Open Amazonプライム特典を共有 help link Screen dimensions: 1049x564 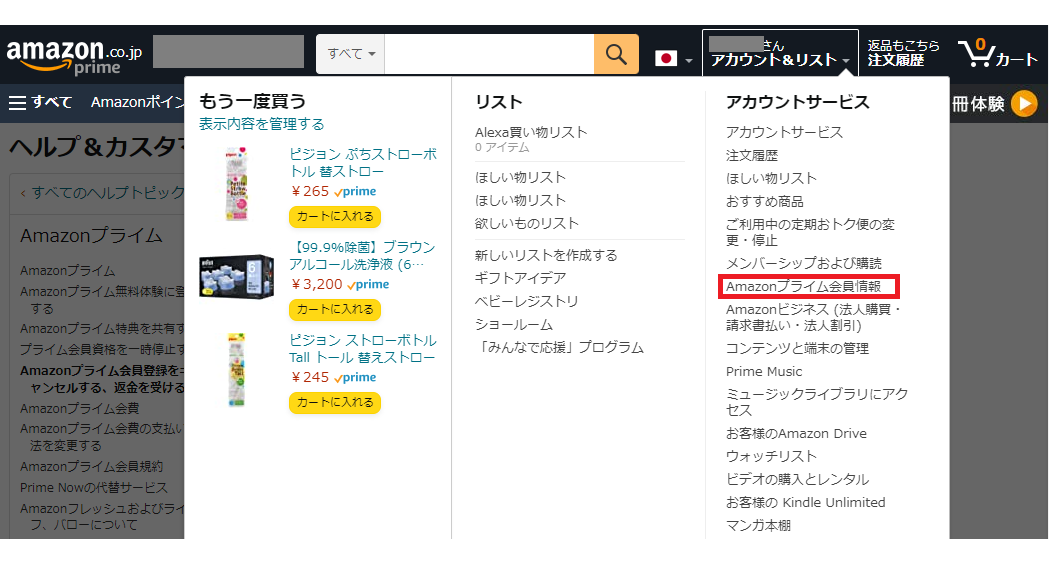click(x=102, y=329)
